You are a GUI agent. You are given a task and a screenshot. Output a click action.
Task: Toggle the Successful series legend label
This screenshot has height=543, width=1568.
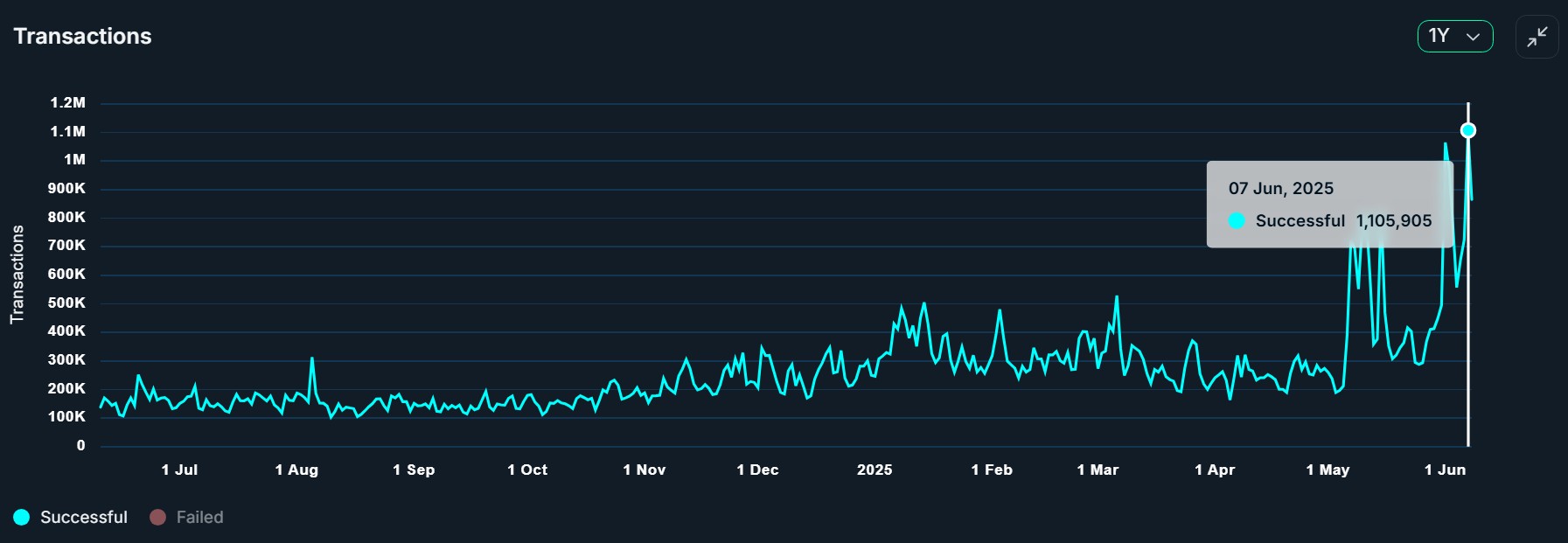[84, 517]
